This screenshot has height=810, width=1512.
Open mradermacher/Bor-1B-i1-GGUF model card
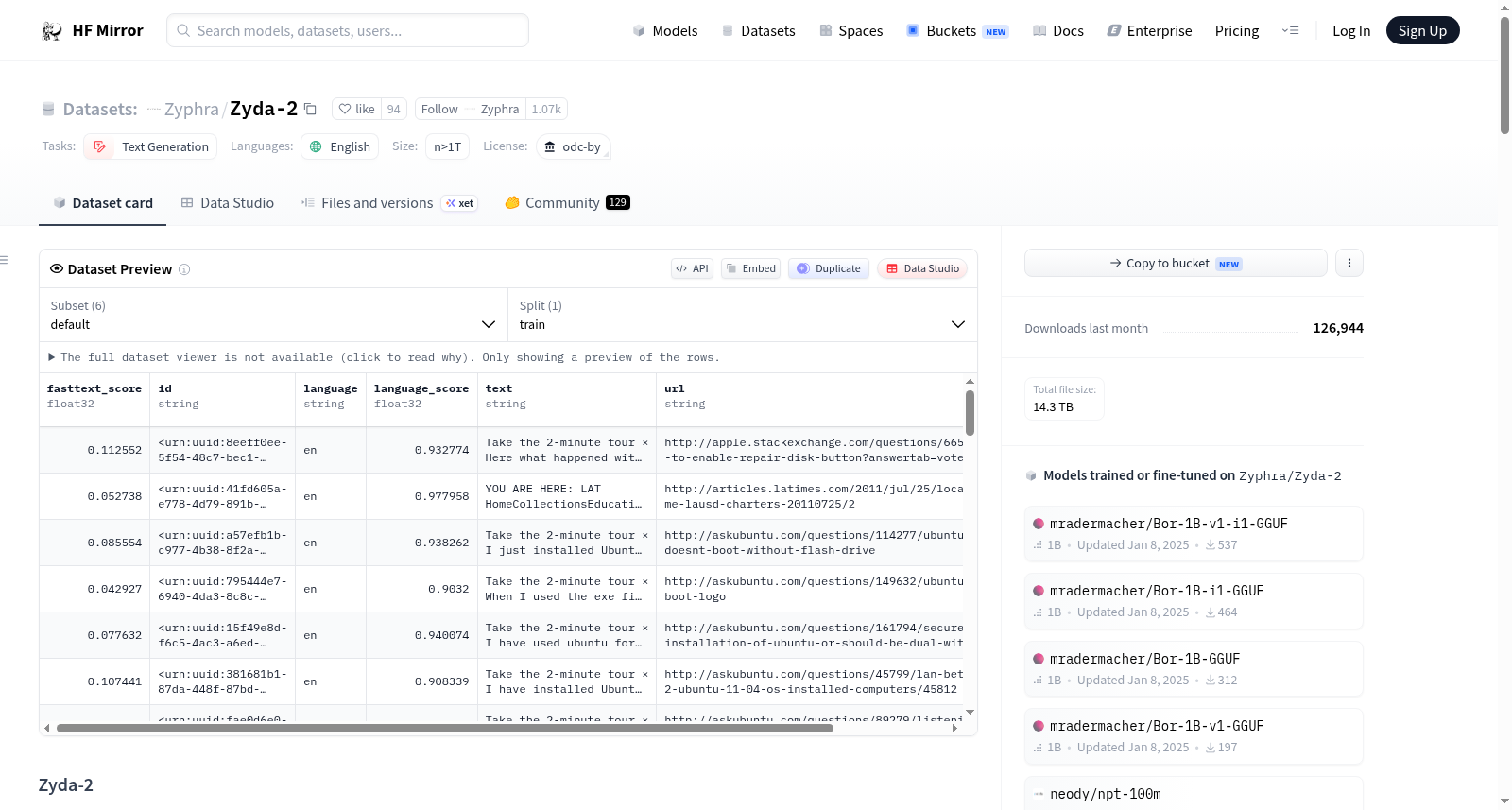[1194, 601]
